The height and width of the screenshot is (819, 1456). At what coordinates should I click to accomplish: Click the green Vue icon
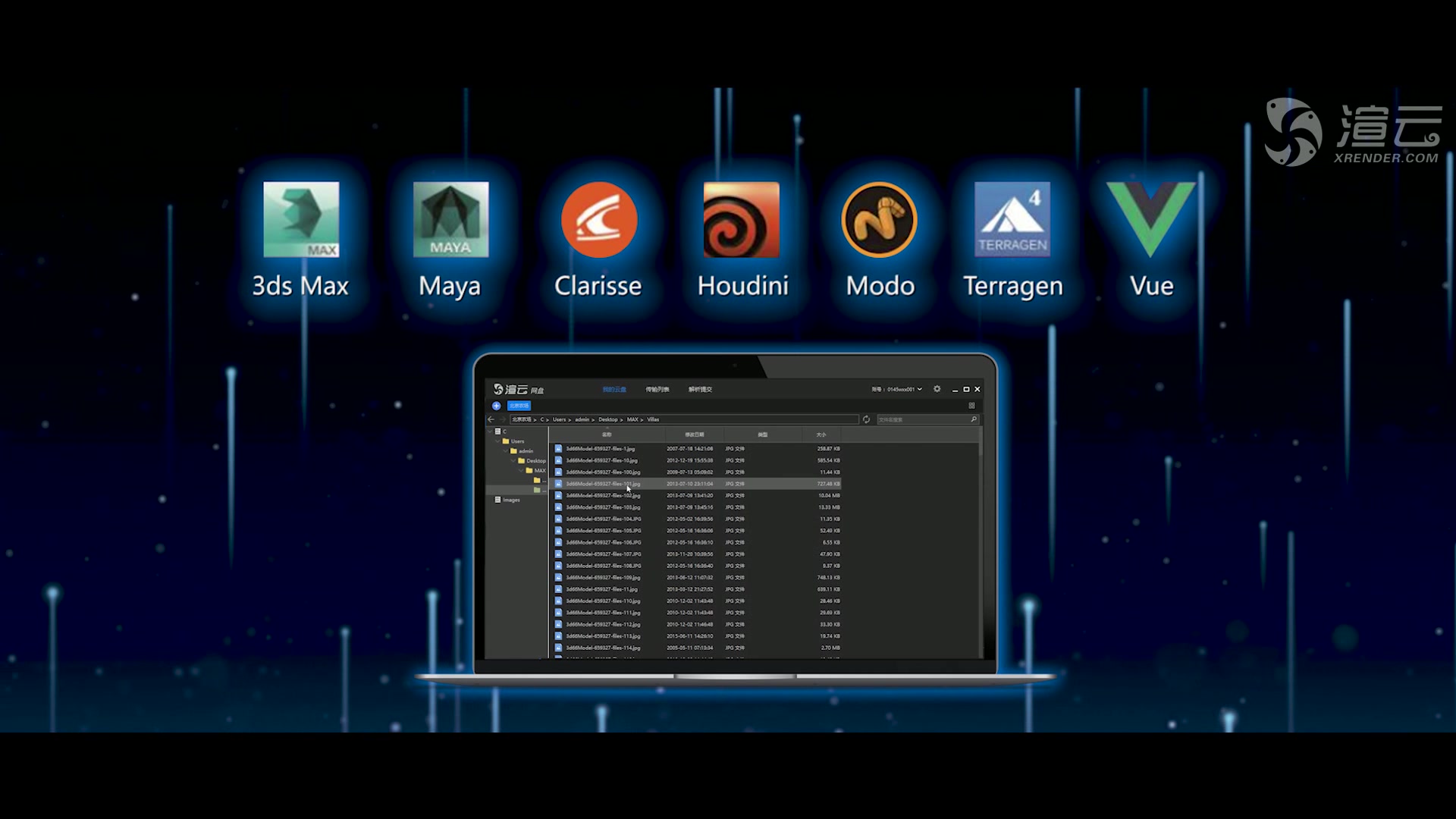click(x=1151, y=219)
